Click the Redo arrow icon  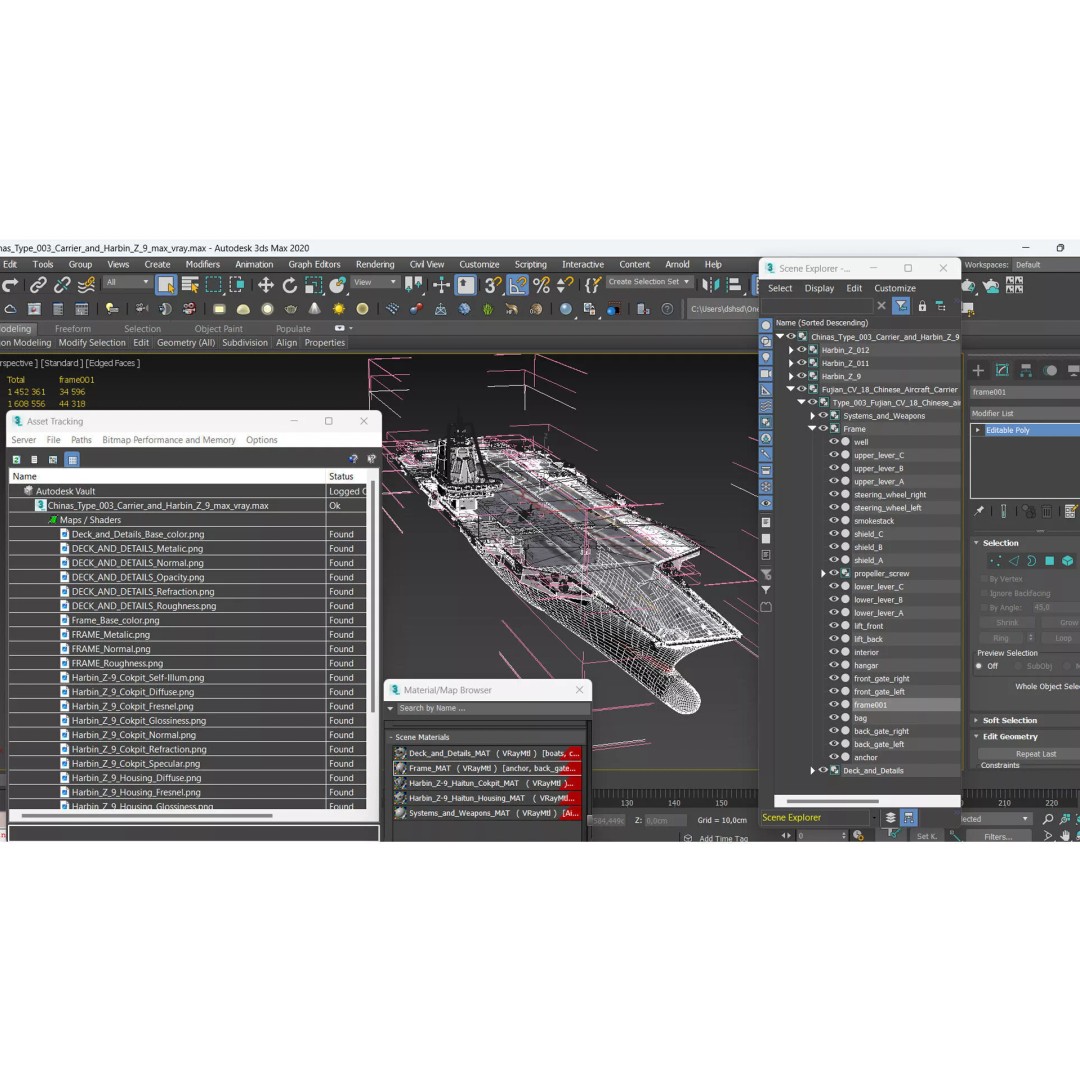coord(10,284)
